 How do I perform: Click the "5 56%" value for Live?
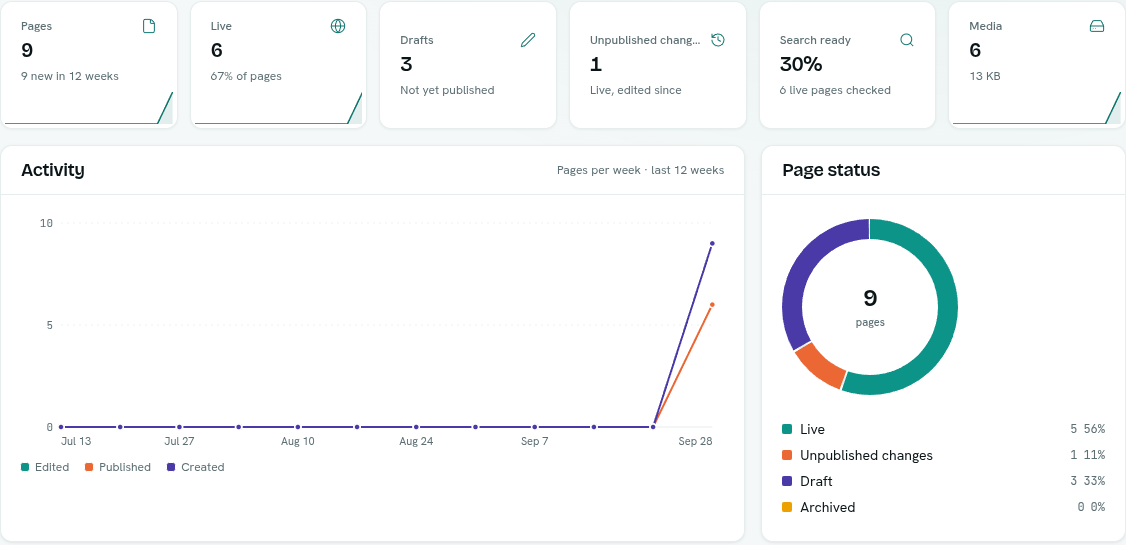click(x=1087, y=429)
